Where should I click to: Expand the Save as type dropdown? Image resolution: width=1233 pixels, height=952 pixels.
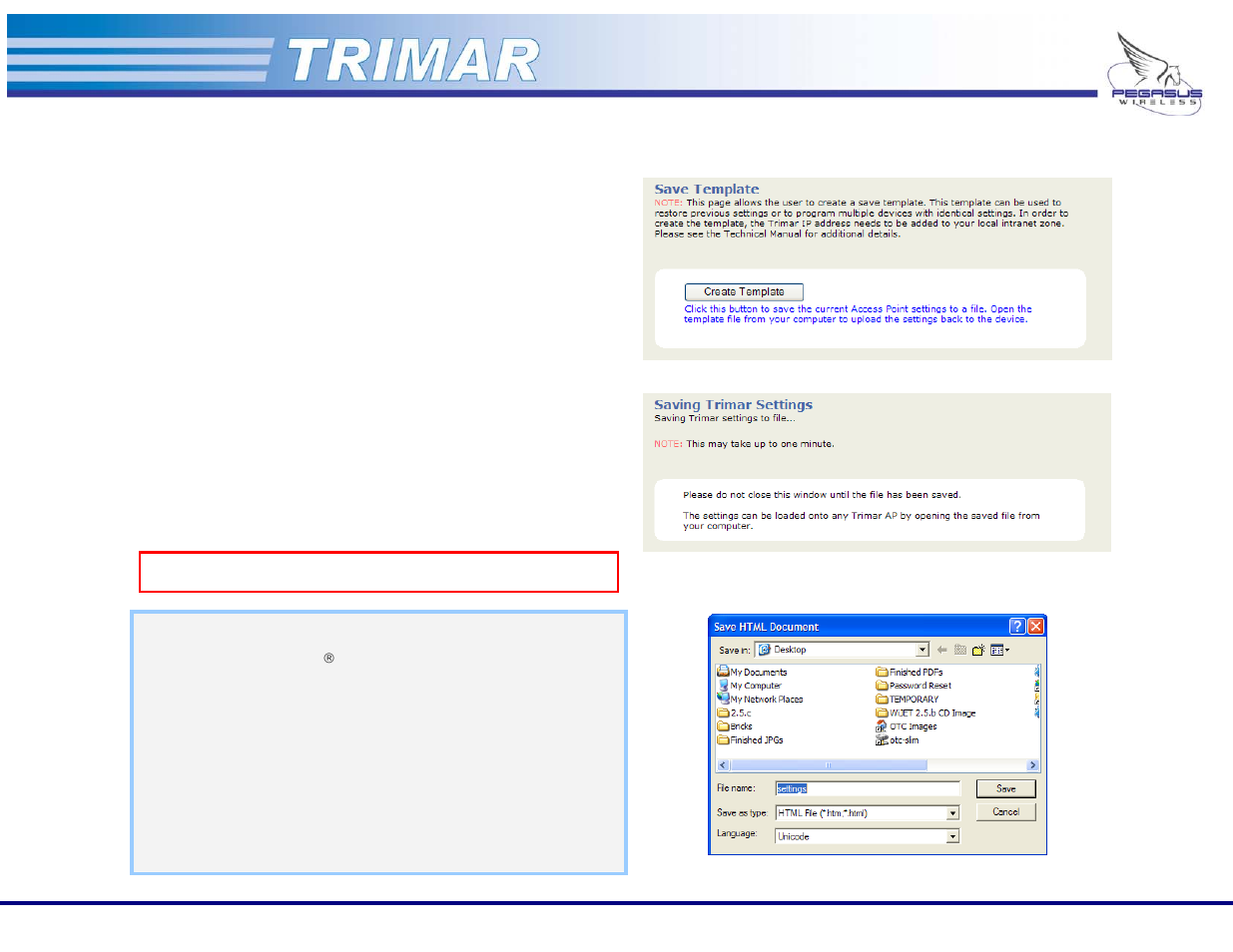[x=952, y=813]
